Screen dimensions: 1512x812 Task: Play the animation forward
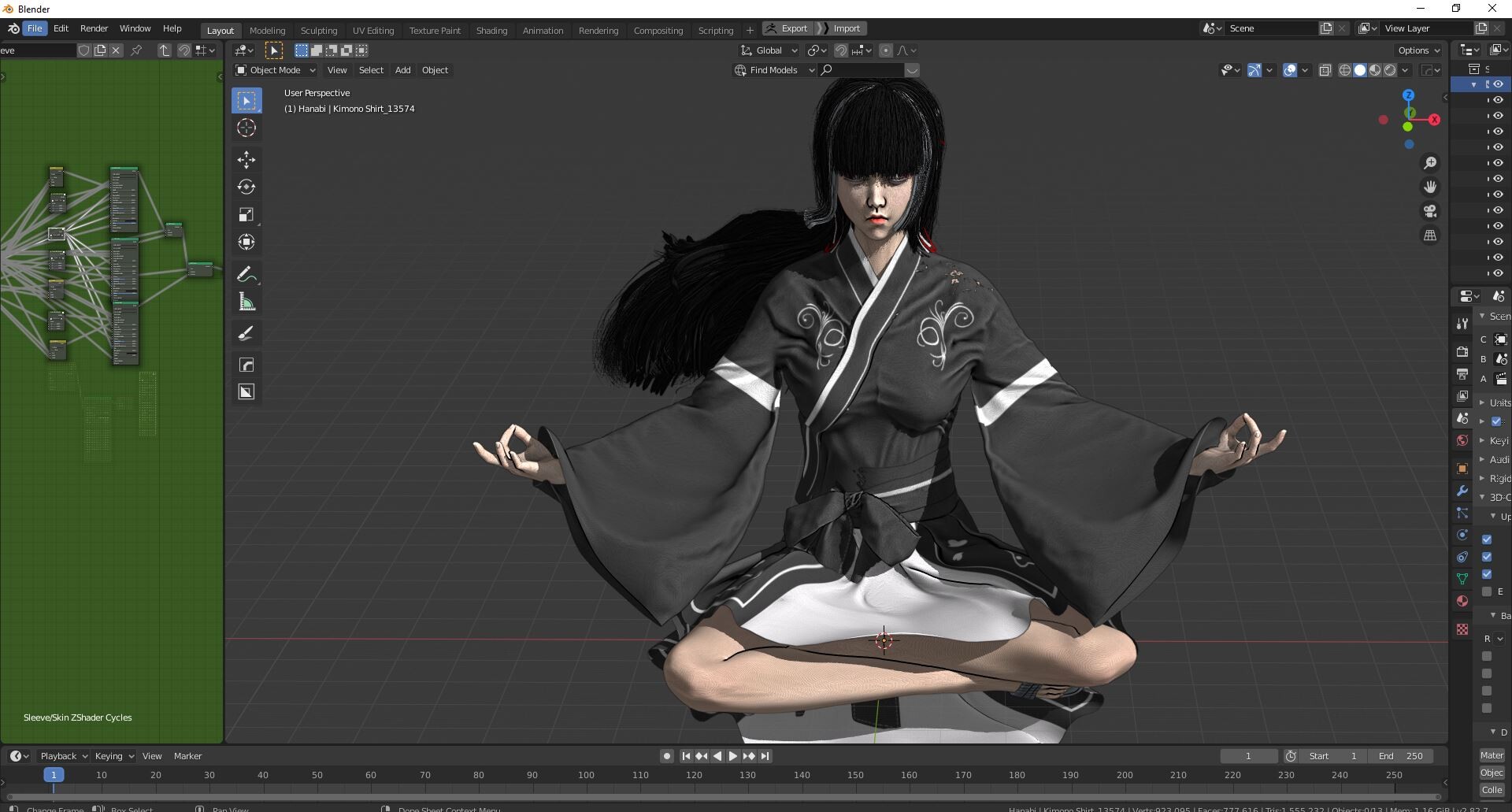point(733,756)
